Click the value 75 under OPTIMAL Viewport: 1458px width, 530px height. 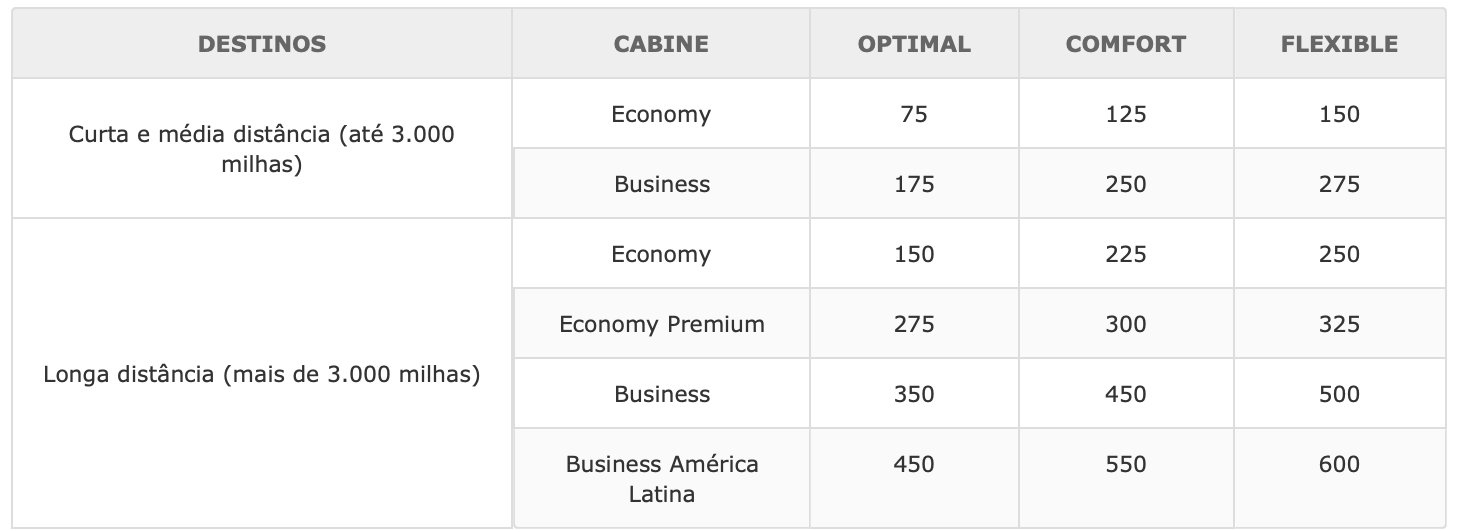tap(914, 114)
